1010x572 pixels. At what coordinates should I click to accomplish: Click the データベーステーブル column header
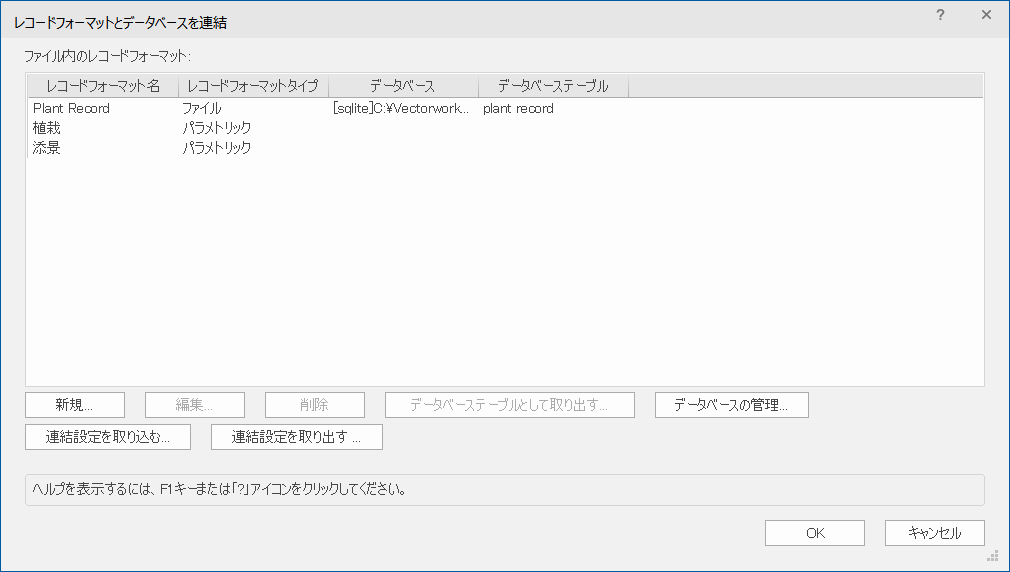[553, 86]
